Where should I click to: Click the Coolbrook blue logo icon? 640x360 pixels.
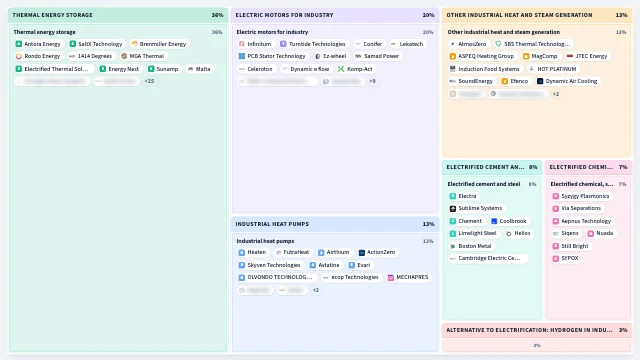494,221
